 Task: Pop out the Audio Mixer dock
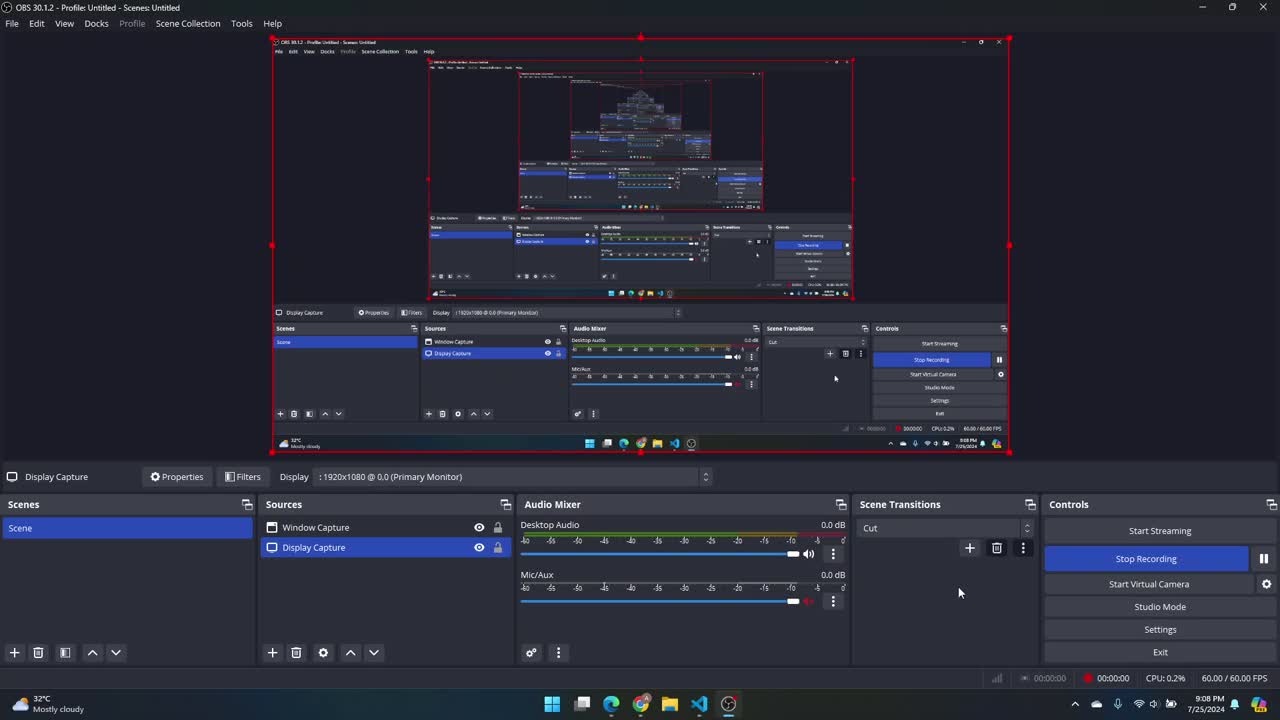[x=841, y=505]
